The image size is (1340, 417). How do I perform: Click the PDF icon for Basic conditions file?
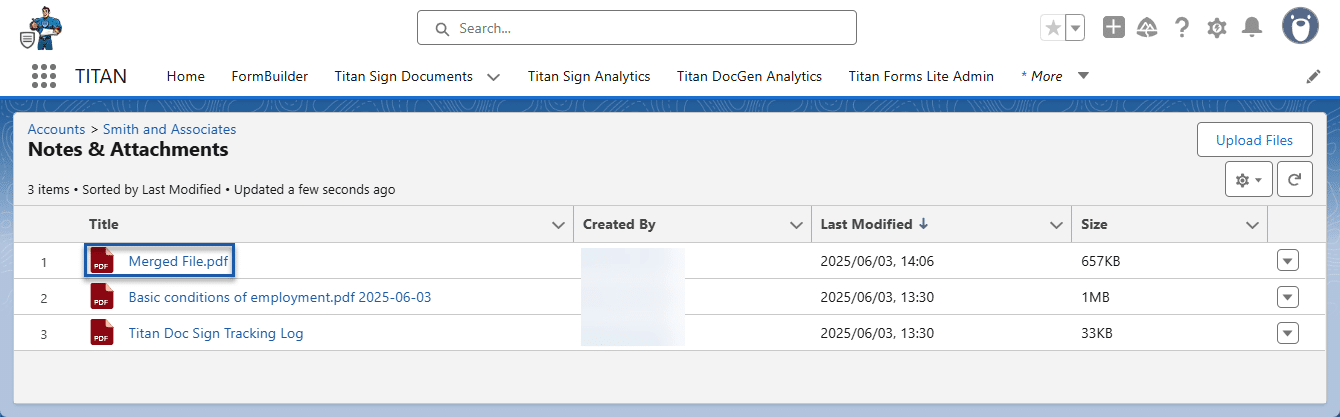tap(101, 297)
